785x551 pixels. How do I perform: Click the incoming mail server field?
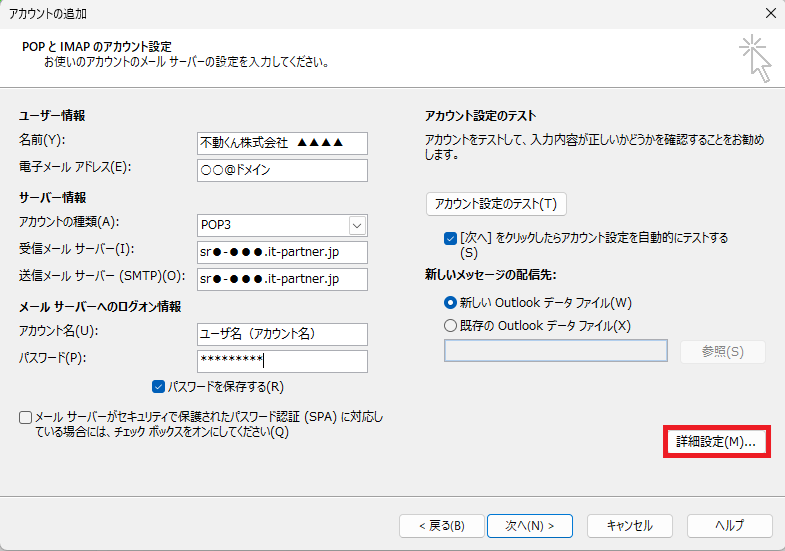coord(282,251)
